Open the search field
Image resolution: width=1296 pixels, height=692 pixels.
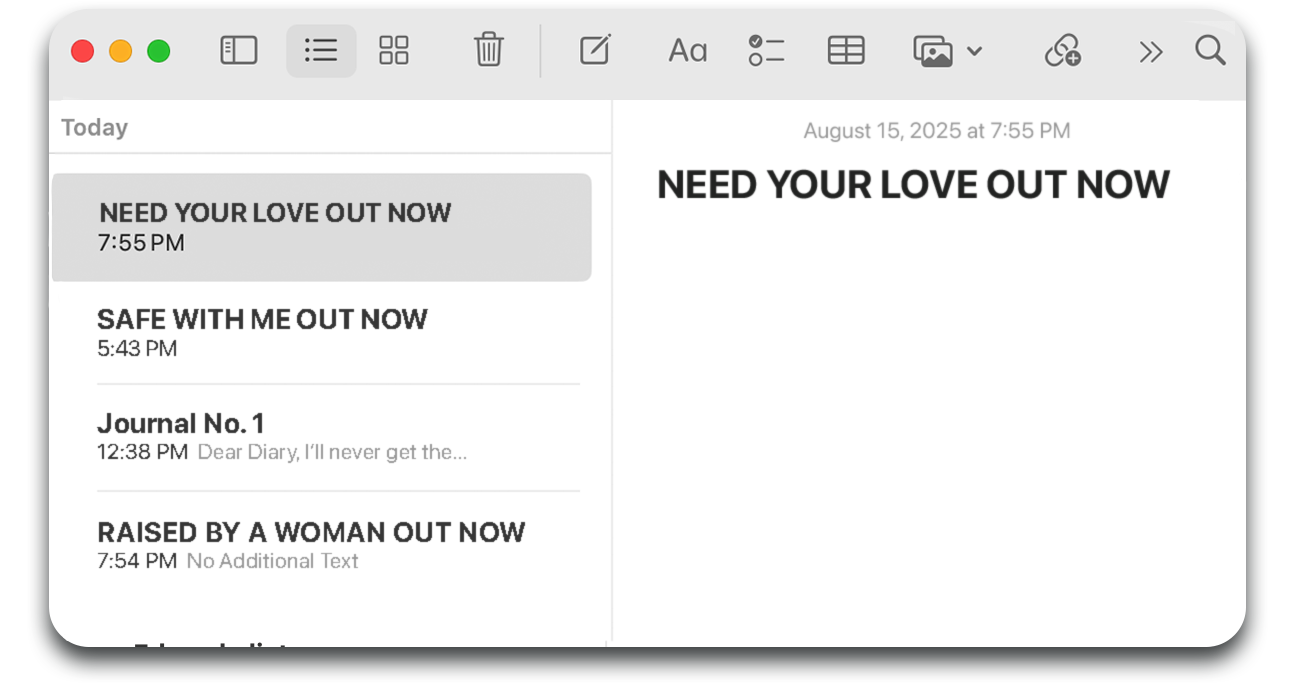[1210, 50]
